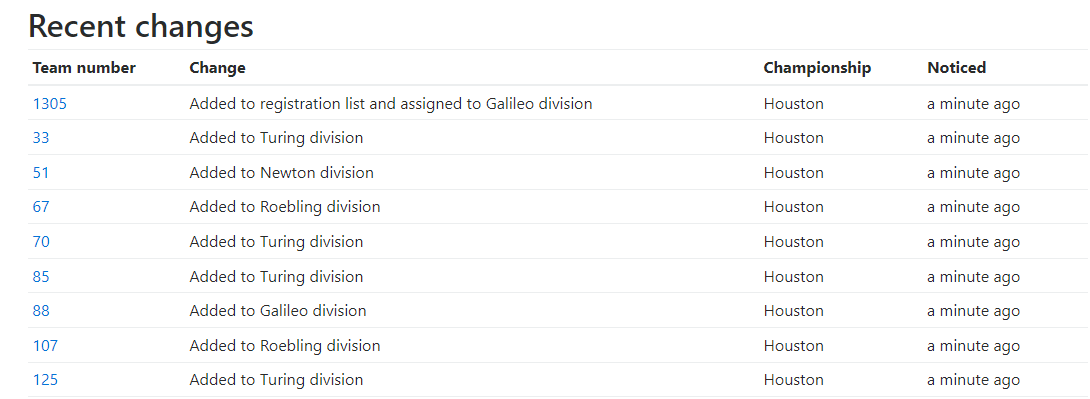Click the Recent changes heading
1090x399 pixels.
pyautogui.click(x=141, y=26)
